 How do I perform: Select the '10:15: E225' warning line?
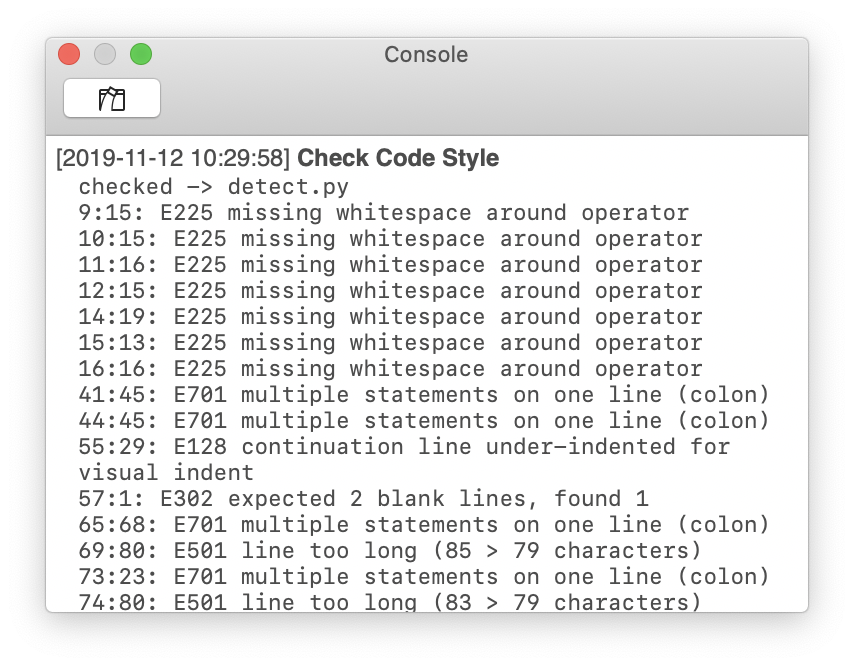391,239
